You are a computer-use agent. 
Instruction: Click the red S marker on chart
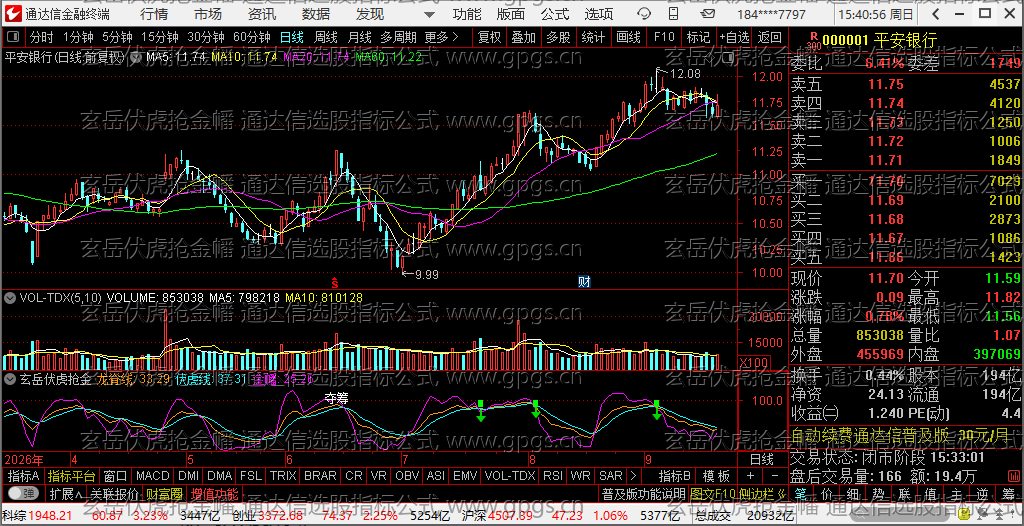click(x=334, y=282)
